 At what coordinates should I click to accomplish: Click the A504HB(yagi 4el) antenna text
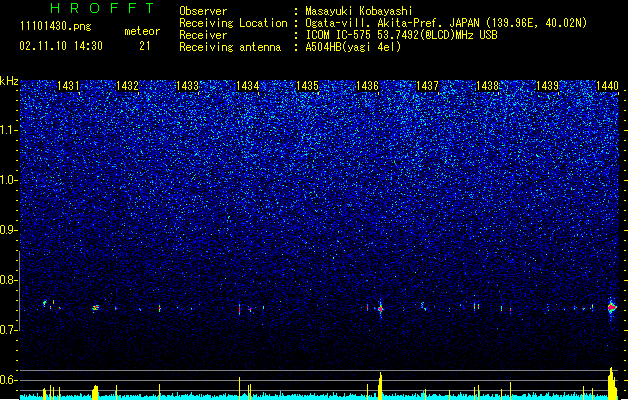(x=353, y=47)
